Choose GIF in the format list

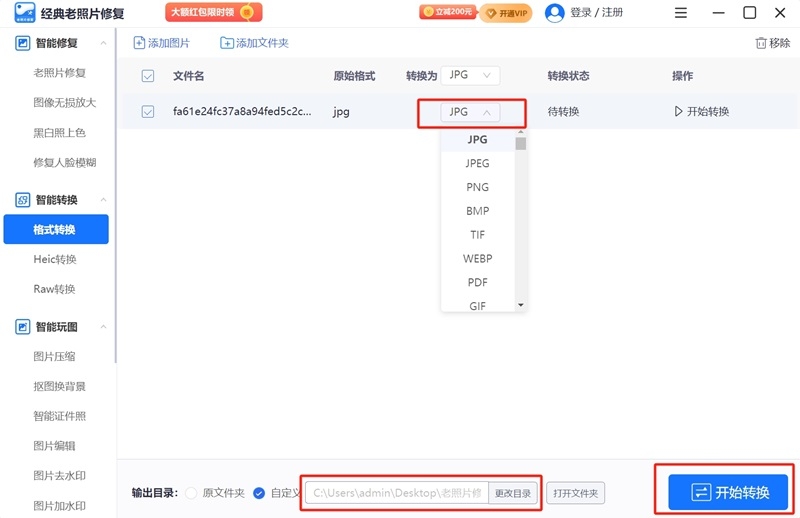tap(478, 305)
